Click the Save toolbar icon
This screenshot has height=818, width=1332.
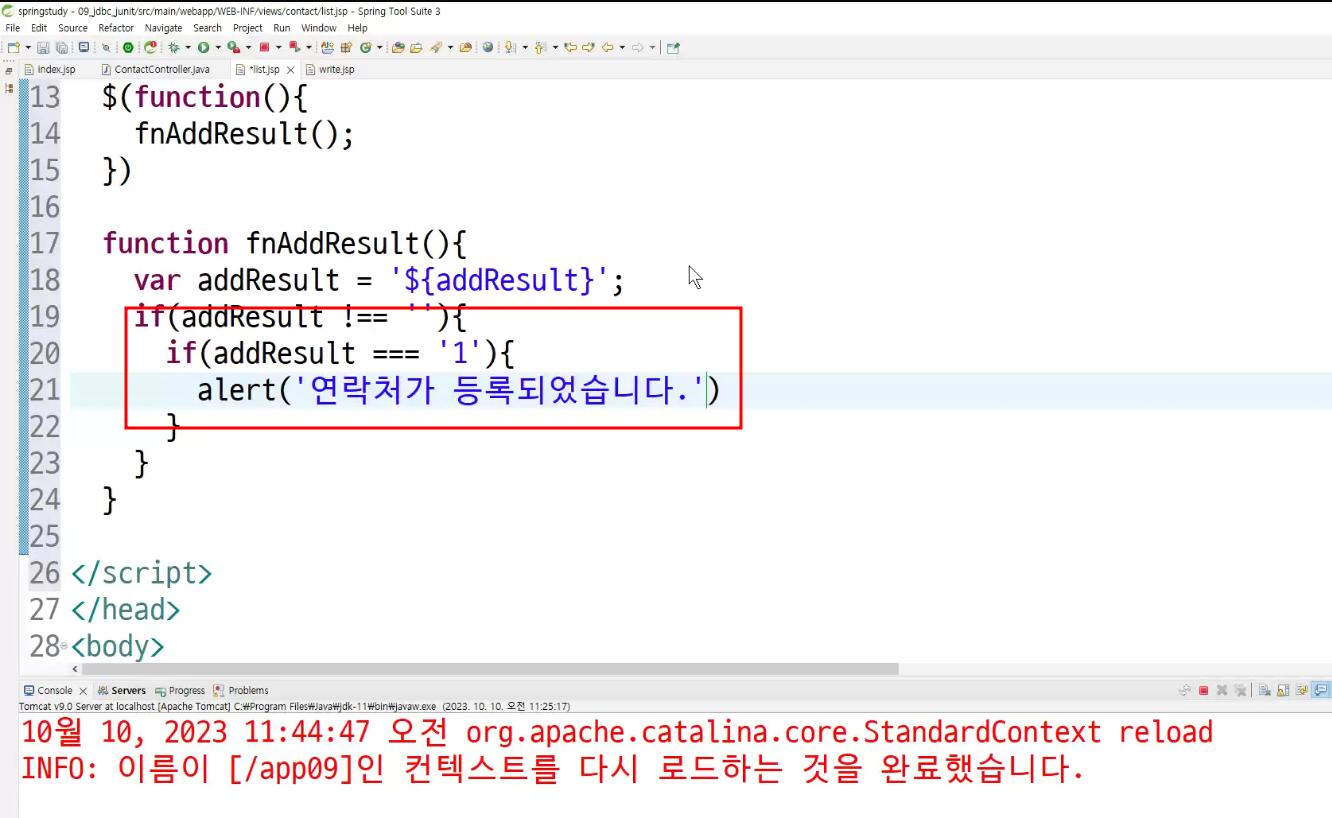pyautogui.click(x=43, y=47)
